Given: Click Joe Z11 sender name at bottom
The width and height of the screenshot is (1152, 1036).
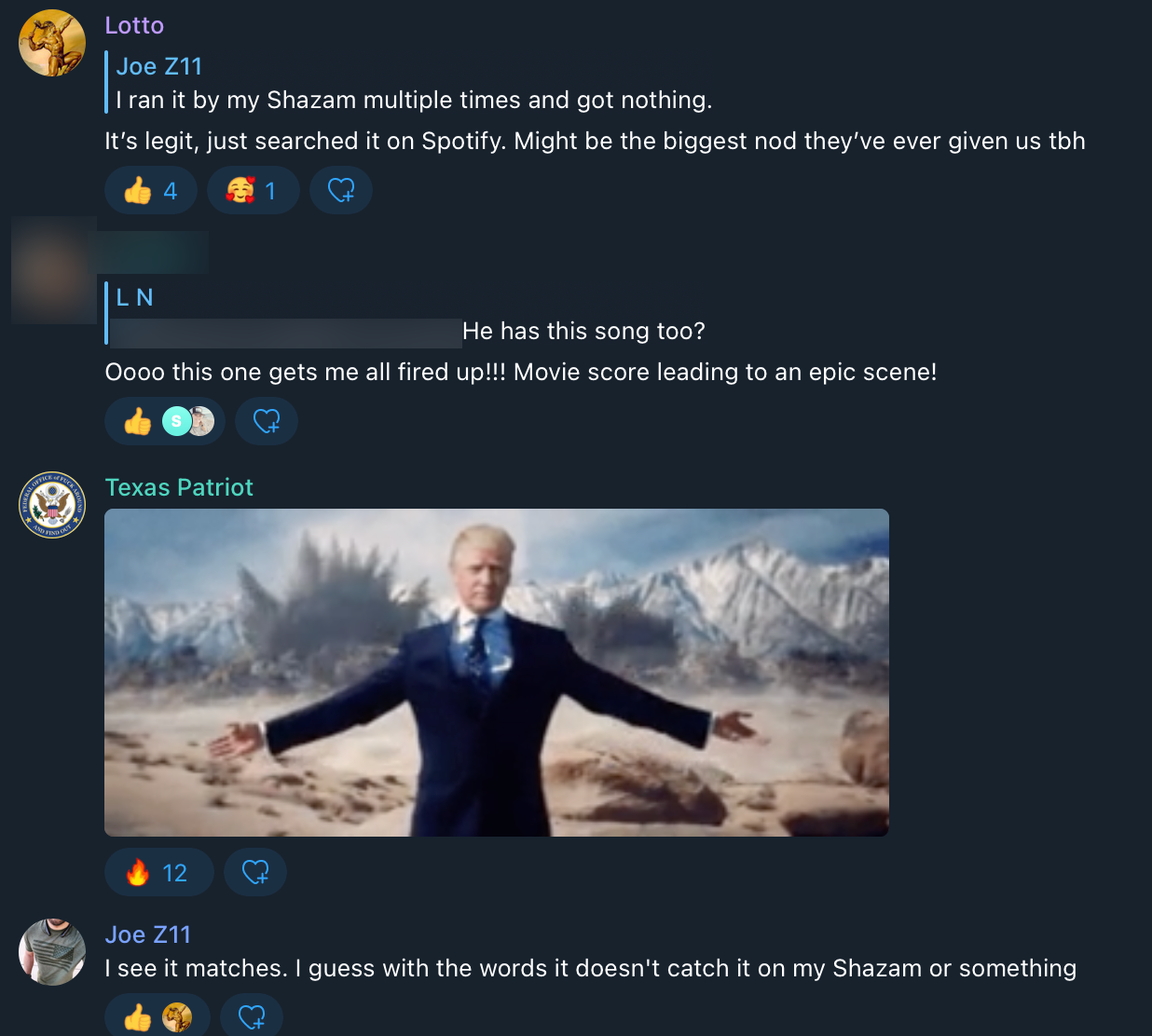Looking at the screenshot, I should coord(147,934).
